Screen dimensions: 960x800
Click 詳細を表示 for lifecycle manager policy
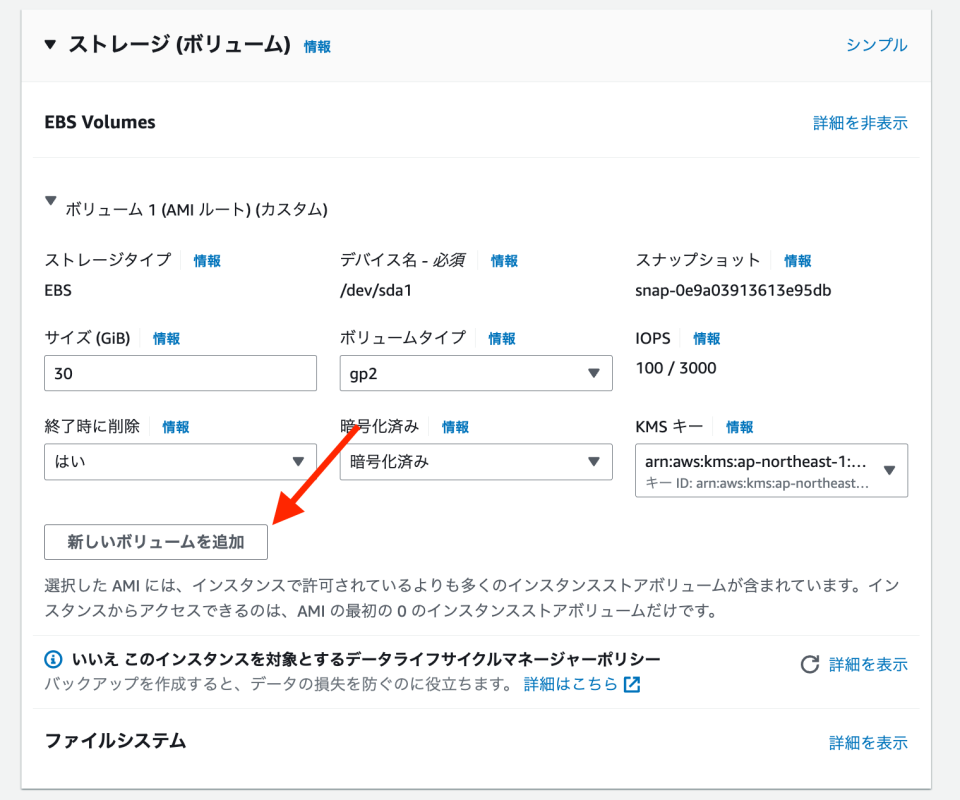point(868,664)
